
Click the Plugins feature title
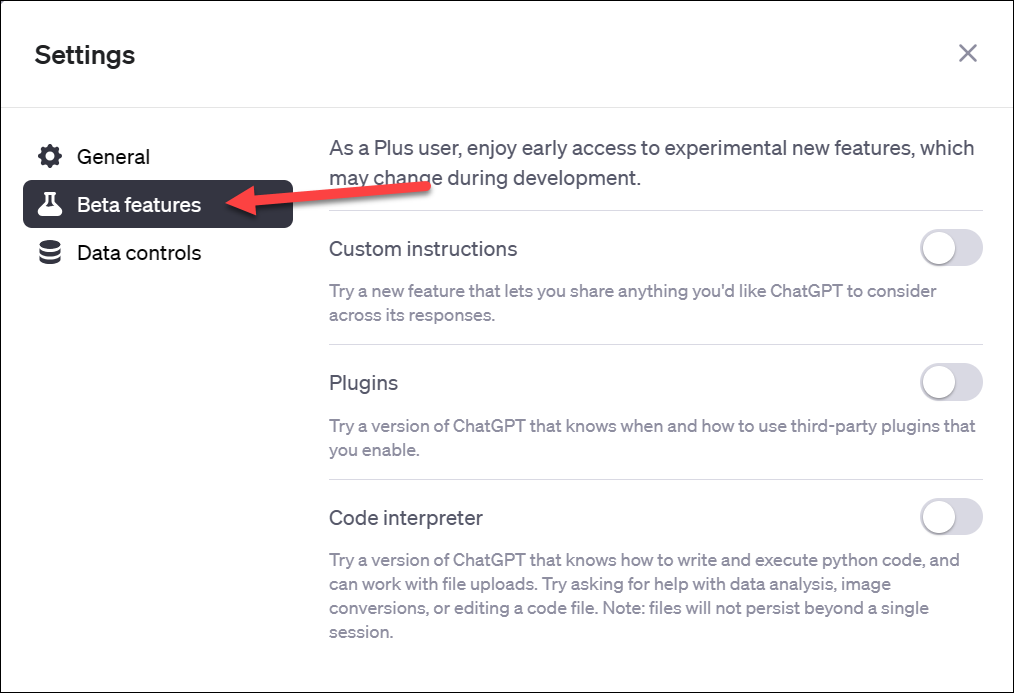coord(363,383)
